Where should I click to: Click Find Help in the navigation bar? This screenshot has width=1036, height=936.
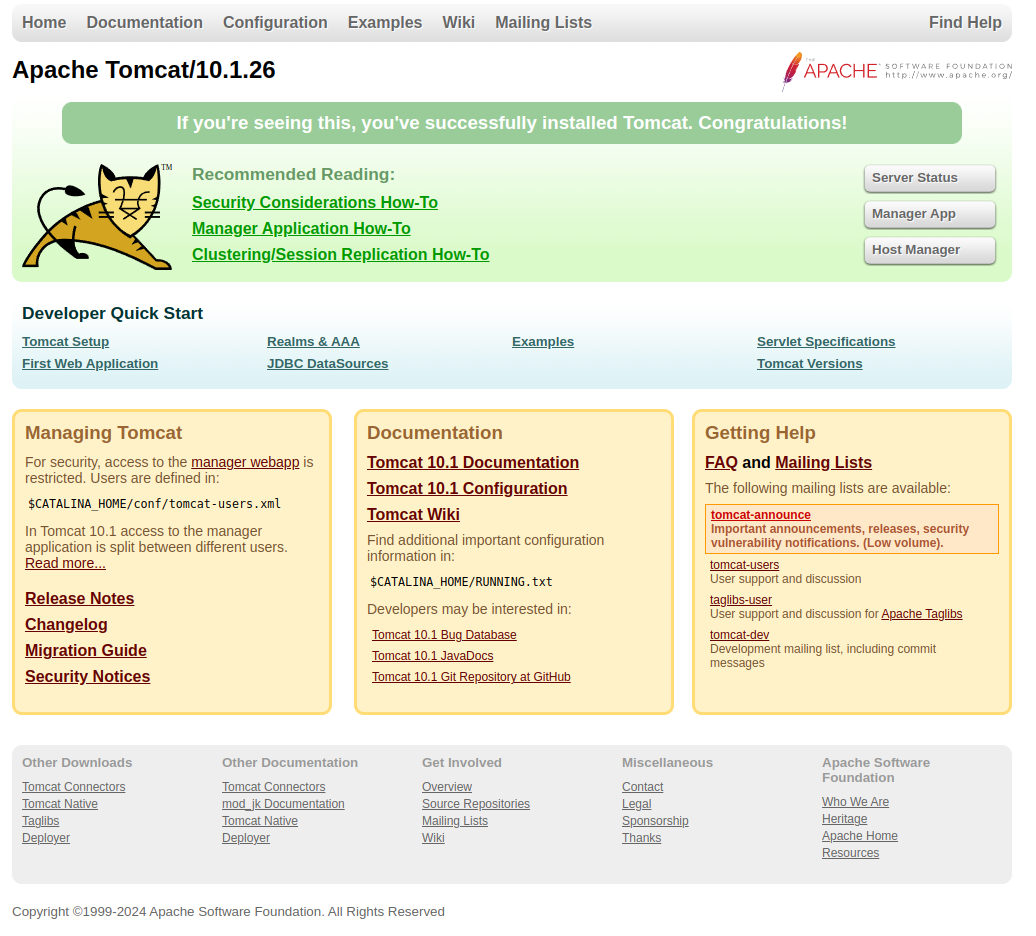pyautogui.click(x=964, y=22)
